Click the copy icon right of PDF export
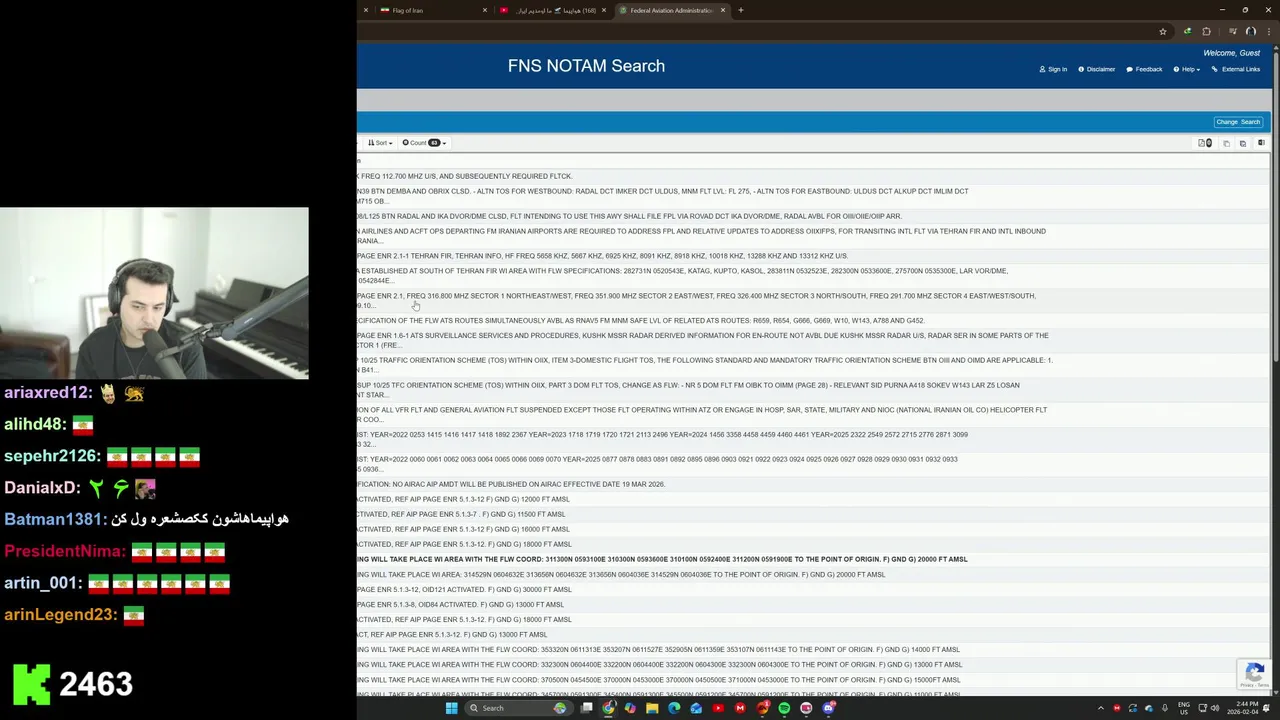 click(1226, 143)
